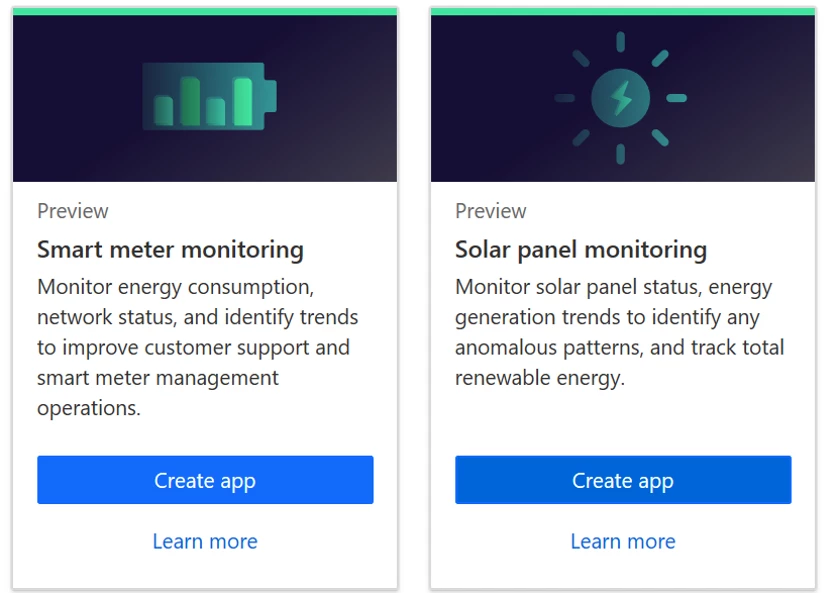Create app from Smart meter monitoring template

[205, 480]
